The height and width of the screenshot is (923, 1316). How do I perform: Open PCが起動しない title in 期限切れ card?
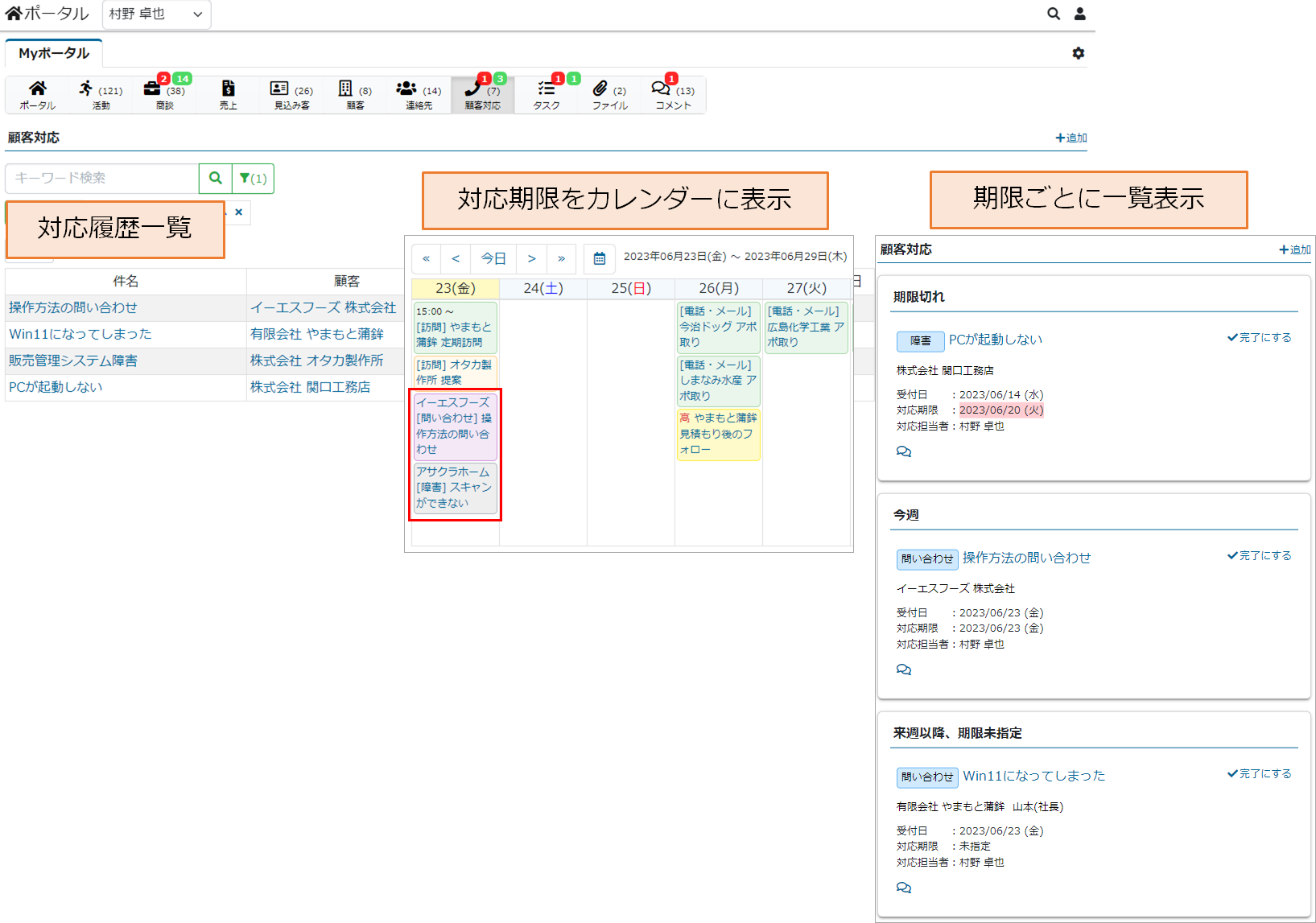pyautogui.click(x=996, y=340)
